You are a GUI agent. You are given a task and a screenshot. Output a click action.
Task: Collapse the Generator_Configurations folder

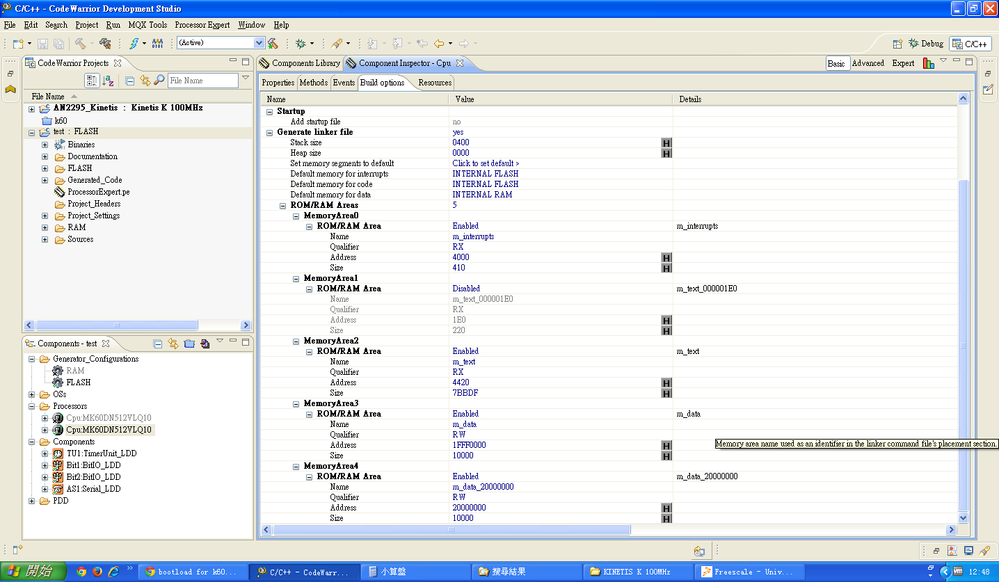[31, 360]
